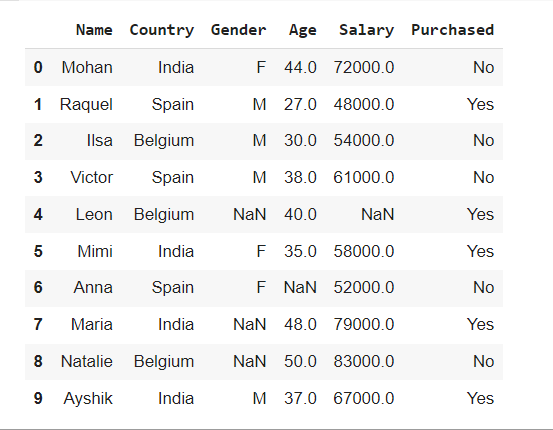The height and width of the screenshot is (430, 553).
Task: Click row index 9
Action: pos(38,399)
